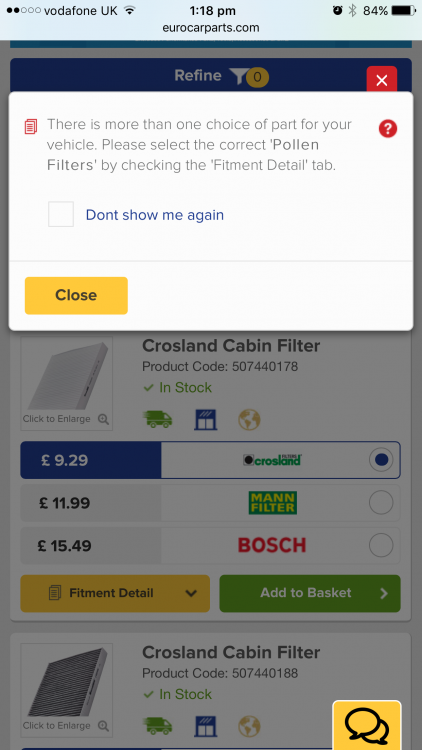This screenshot has height=750, width=422.
Task: Click the globe icon under first product
Action: (249, 419)
